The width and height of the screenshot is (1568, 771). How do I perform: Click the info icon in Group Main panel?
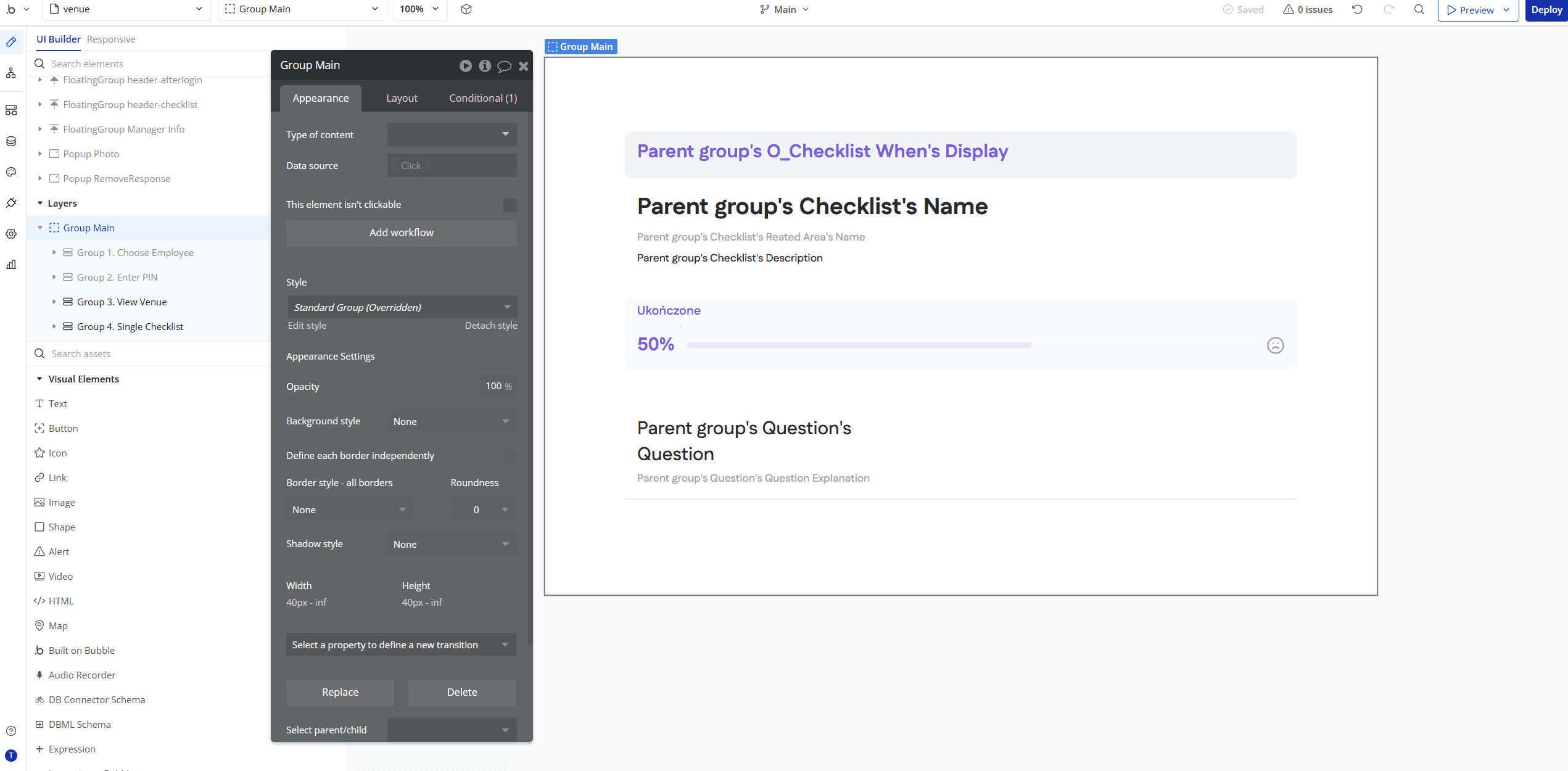485,66
